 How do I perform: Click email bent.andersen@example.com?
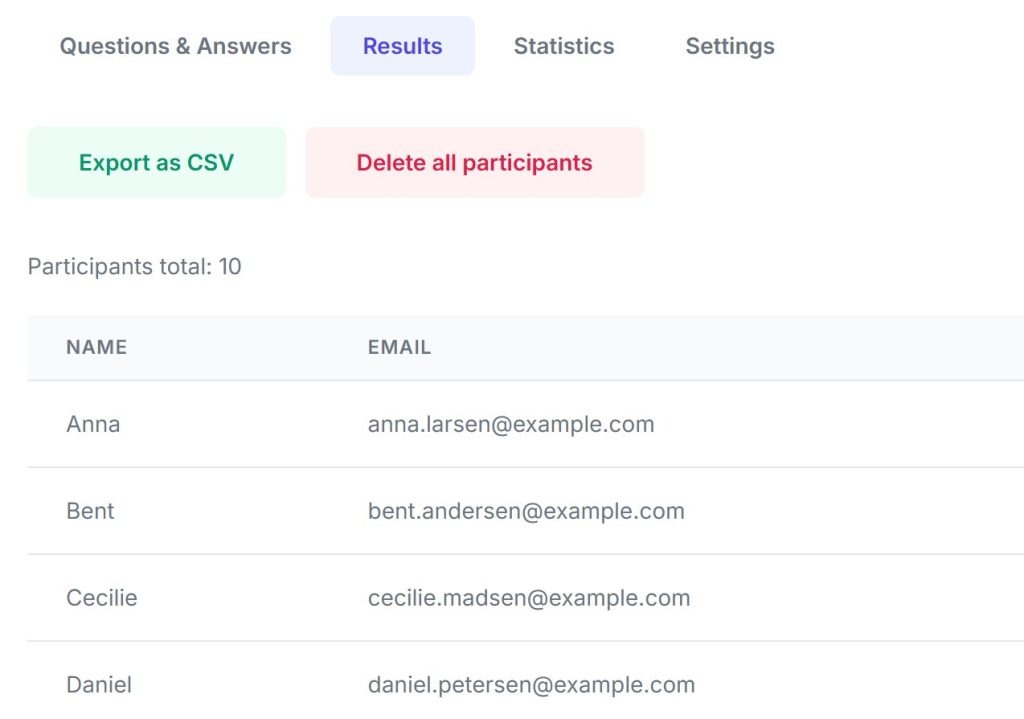[x=526, y=511]
